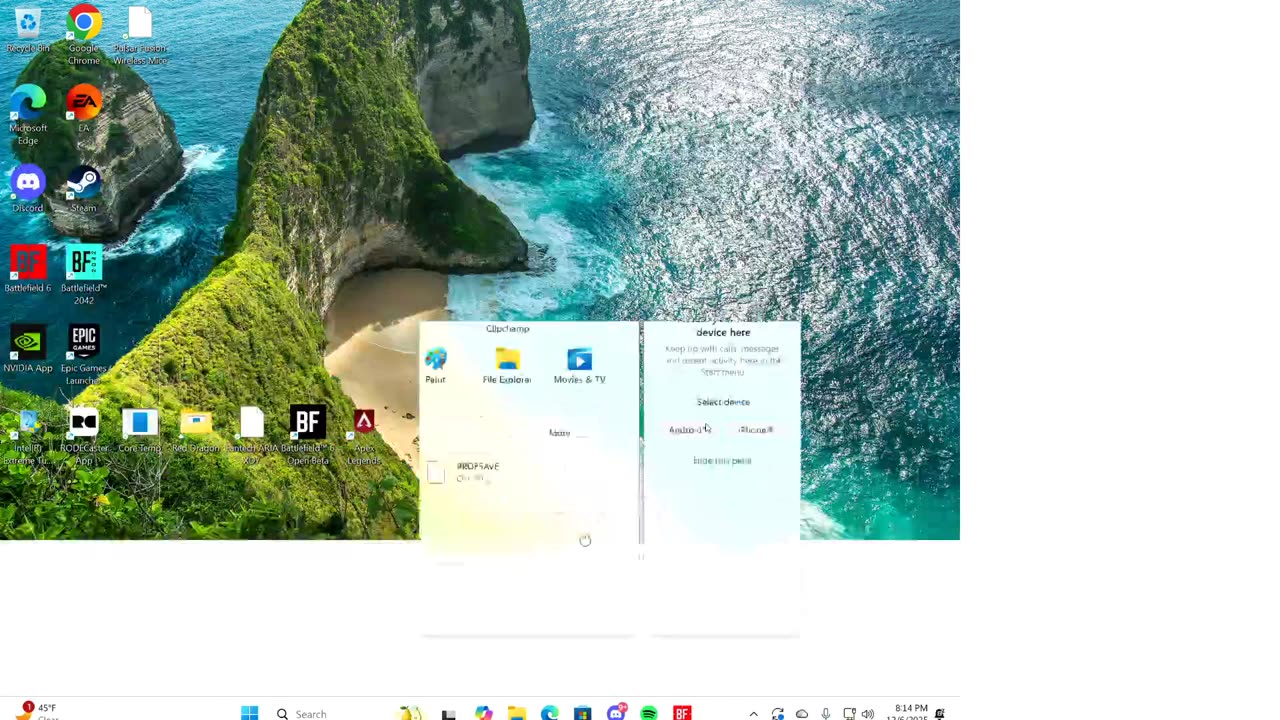1280x720 pixels.
Task: Launch Steam from the desktop
Action: click(x=84, y=190)
